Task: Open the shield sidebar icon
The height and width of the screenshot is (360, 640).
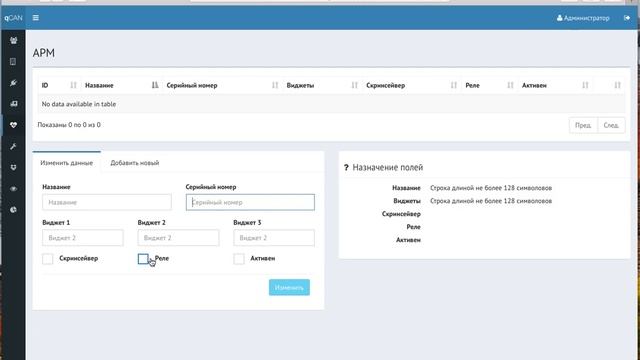Action: pyautogui.click(x=13, y=167)
